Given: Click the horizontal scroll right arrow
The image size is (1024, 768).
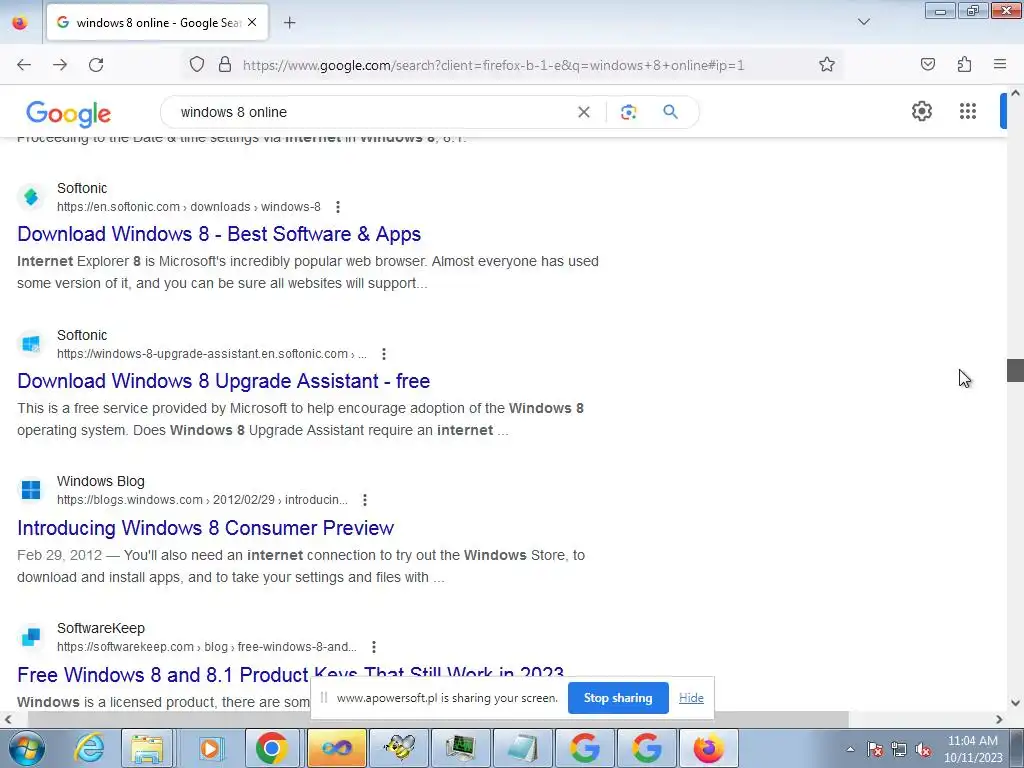Looking at the screenshot, I should (x=999, y=720).
